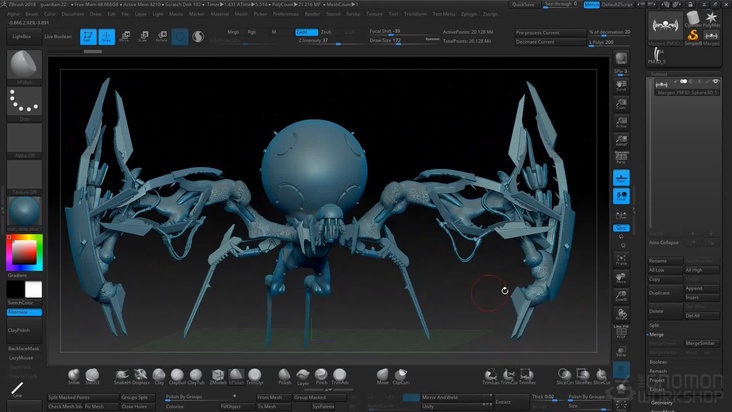
Task: Click the Zoom3D icon on right shelf
Action: pyautogui.click(x=621, y=296)
